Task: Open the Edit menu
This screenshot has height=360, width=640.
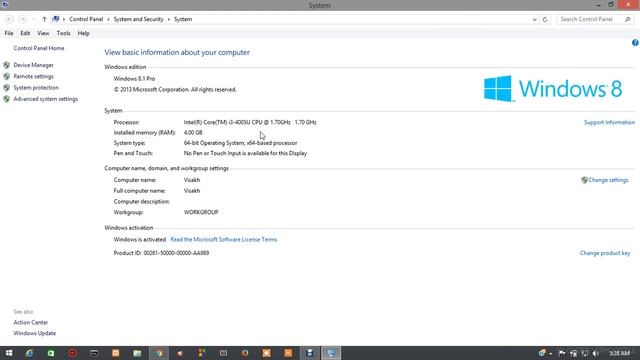Action: coord(25,33)
